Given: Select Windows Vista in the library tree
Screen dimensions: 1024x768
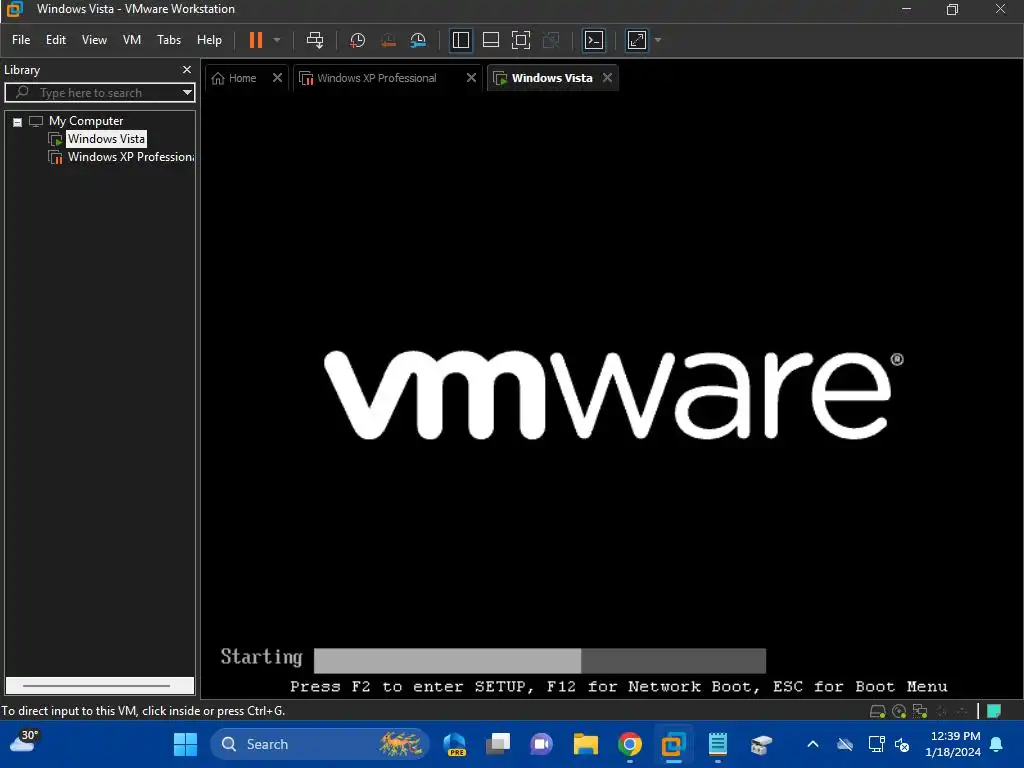Looking at the screenshot, I should [106, 139].
